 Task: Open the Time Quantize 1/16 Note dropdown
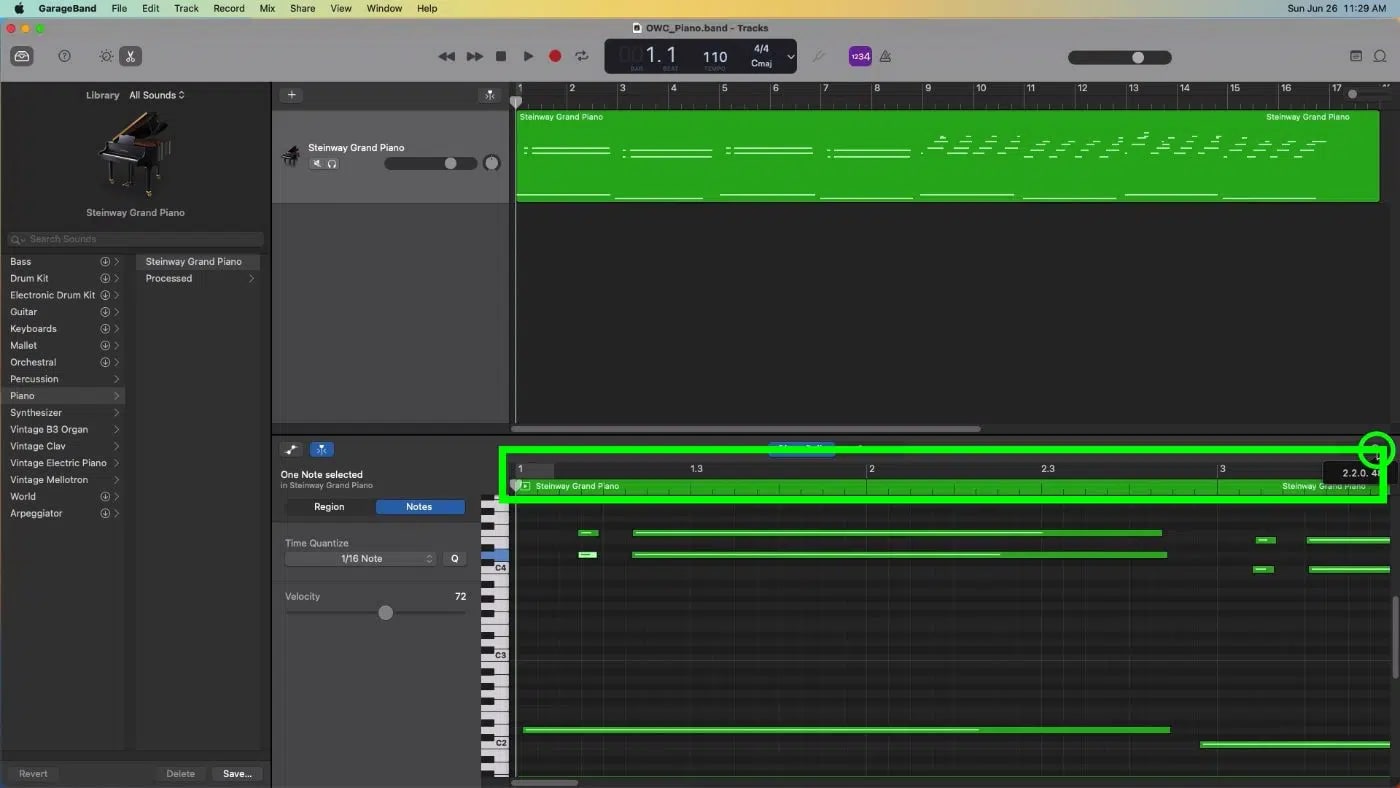click(x=360, y=558)
